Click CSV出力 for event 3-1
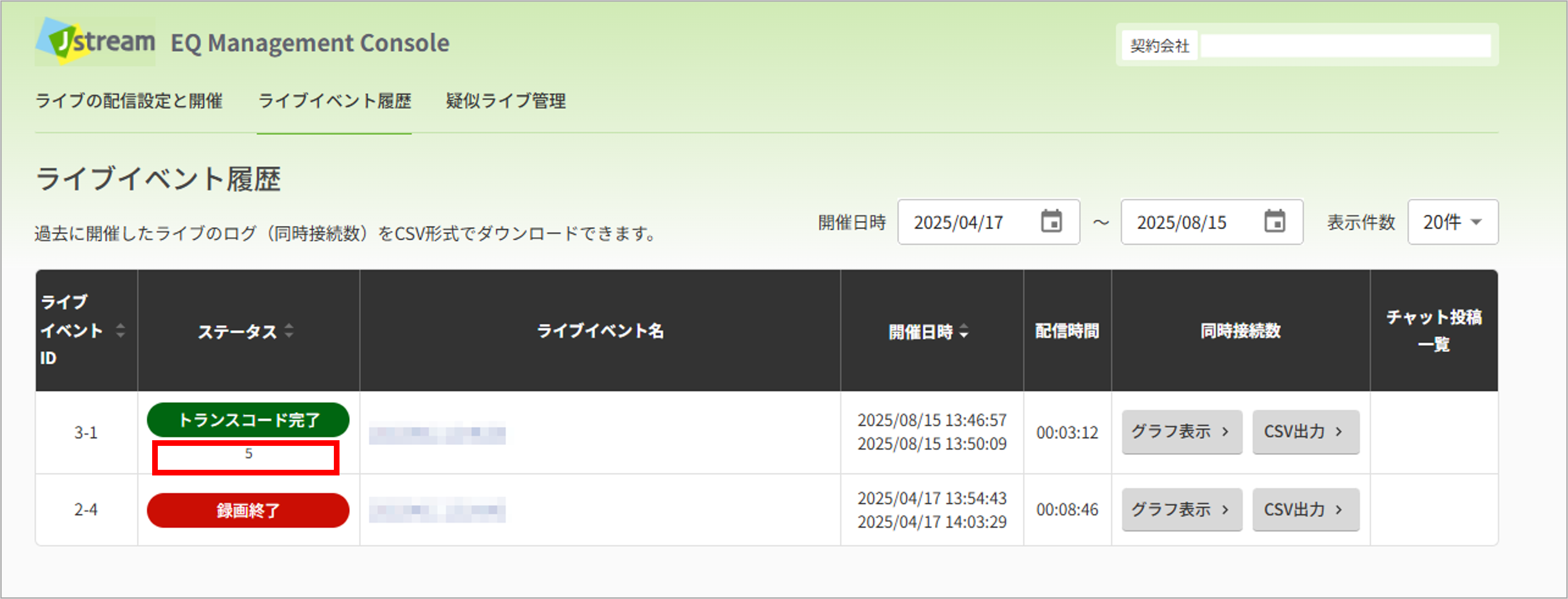The width and height of the screenshot is (1568, 599). tap(1305, 432)
